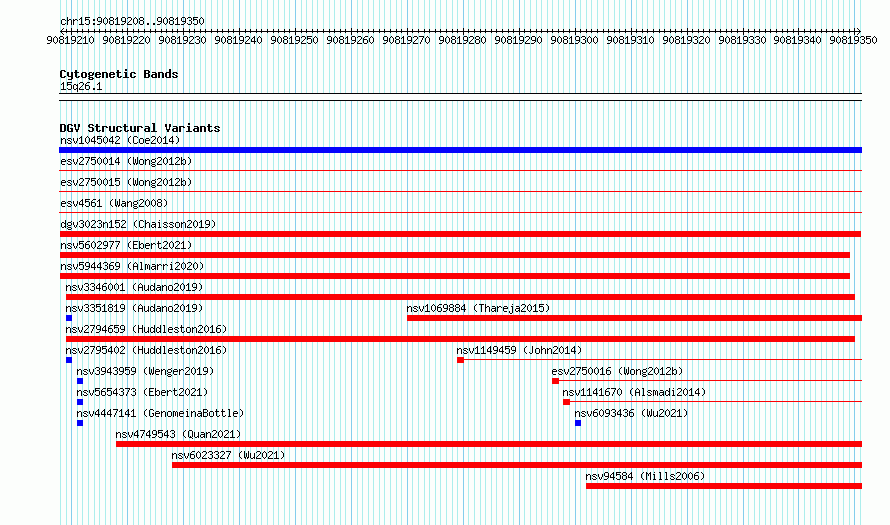Open nsv2795402 (Huddleston2016) variant

(x=146, y=350)
